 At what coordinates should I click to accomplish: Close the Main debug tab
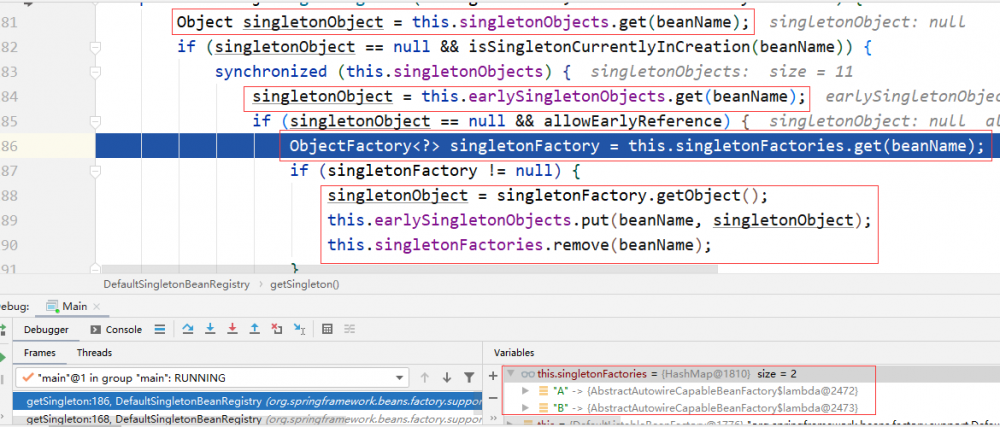[97, 307]
